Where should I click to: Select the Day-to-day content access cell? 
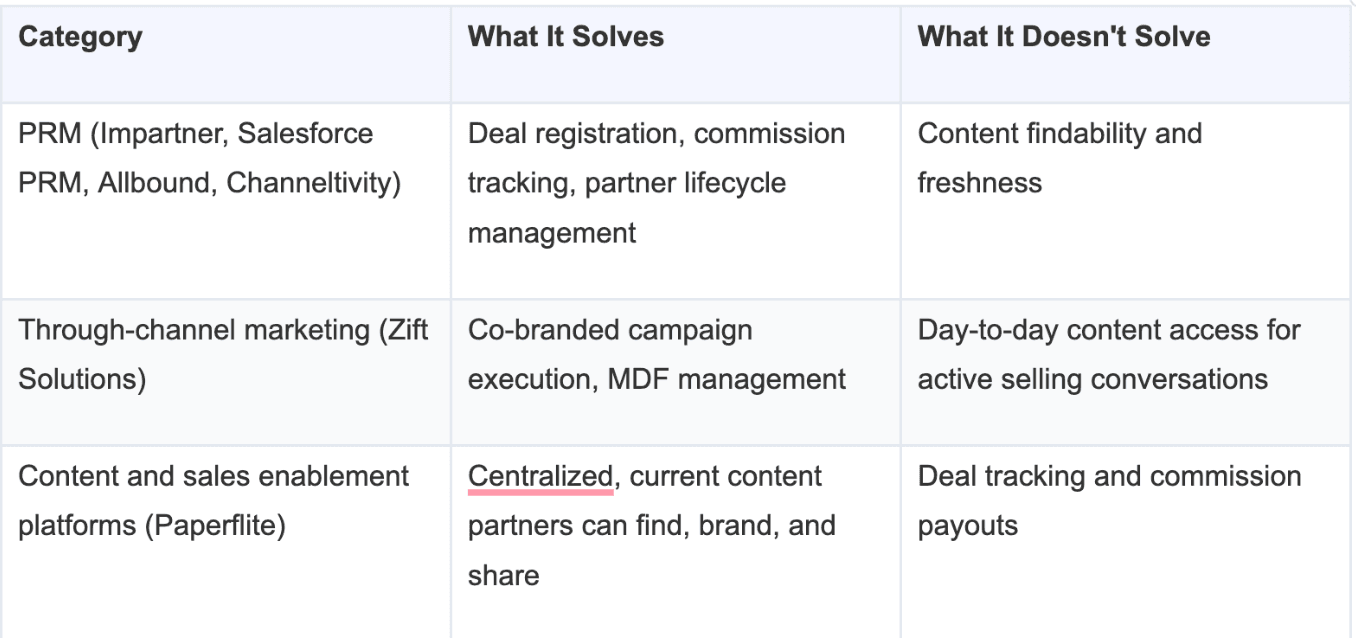coord(1127,372)
